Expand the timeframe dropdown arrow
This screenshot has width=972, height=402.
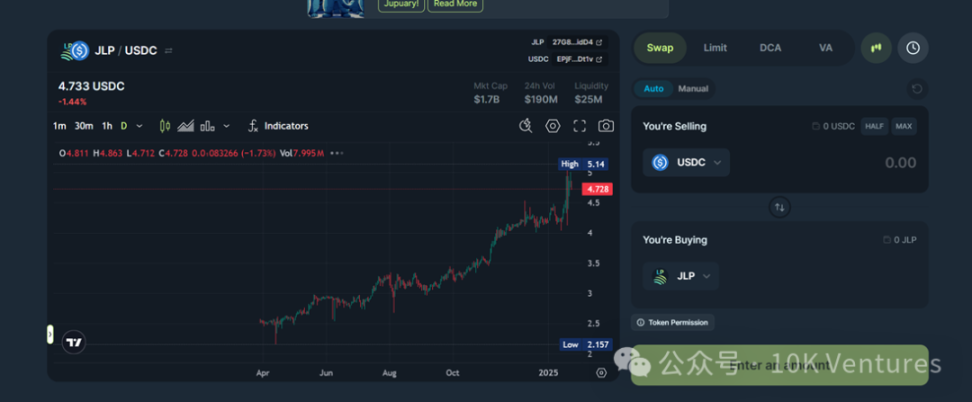(x=139, y=126)
